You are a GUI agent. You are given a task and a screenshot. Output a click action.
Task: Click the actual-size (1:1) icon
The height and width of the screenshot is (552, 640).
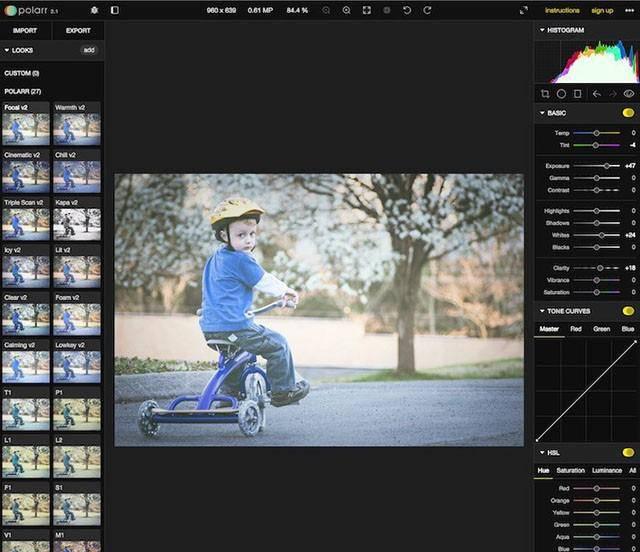click(x=387, y=10)
